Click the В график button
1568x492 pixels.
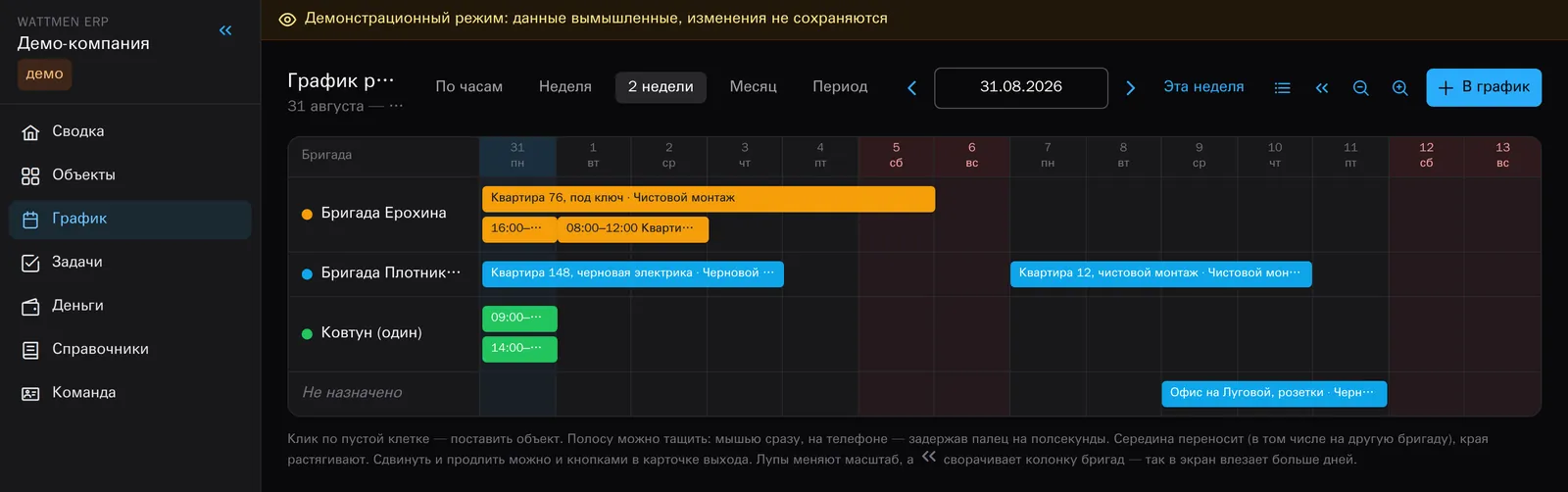click(x=1484, y=87)
